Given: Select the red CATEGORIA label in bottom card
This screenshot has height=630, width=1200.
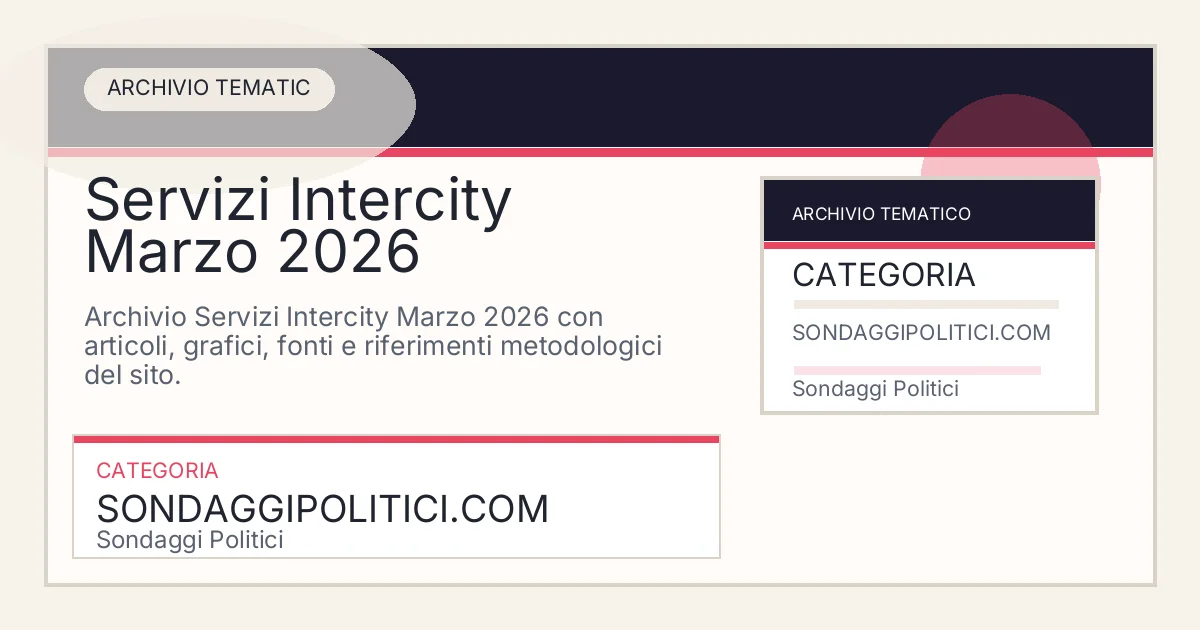Looking at the screenshot, I should click(157, 470).
